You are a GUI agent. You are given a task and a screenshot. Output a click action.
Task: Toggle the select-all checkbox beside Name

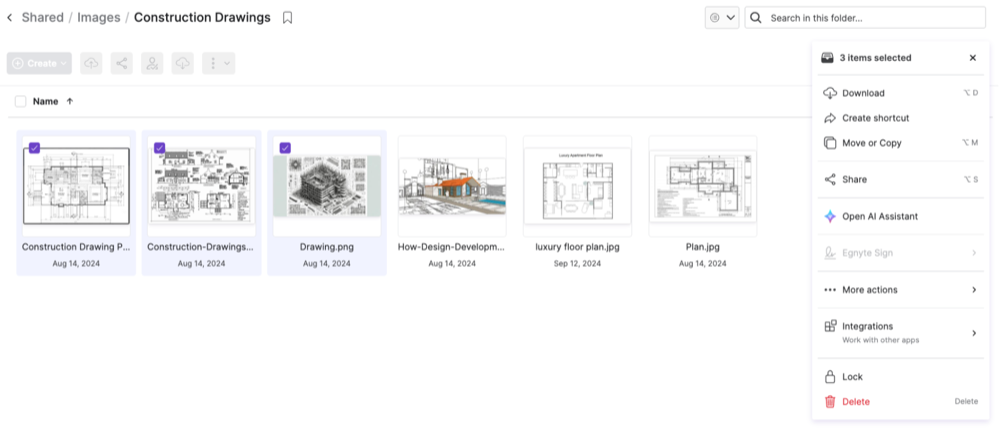point(20,101)
